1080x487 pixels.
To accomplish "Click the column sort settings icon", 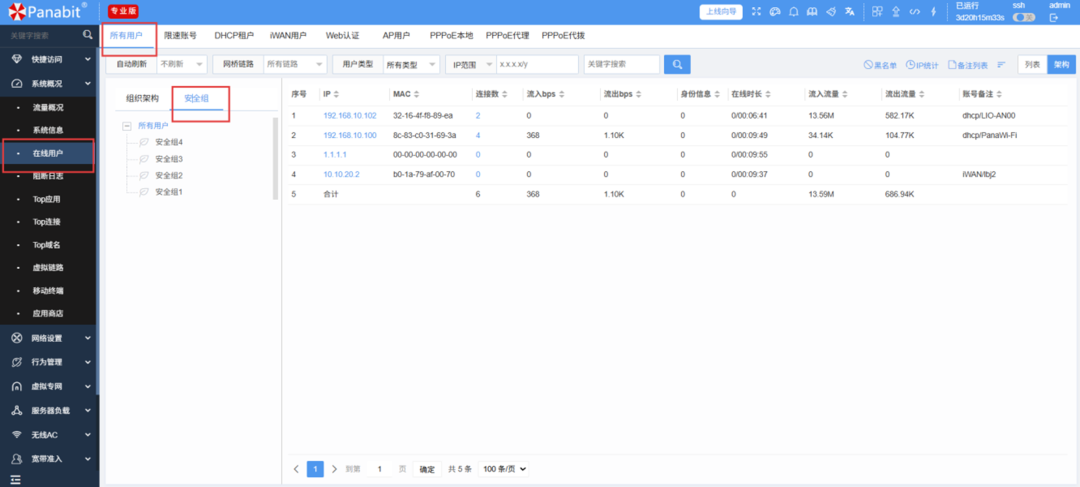I will pyautogui.click(x=1001, y=65).
